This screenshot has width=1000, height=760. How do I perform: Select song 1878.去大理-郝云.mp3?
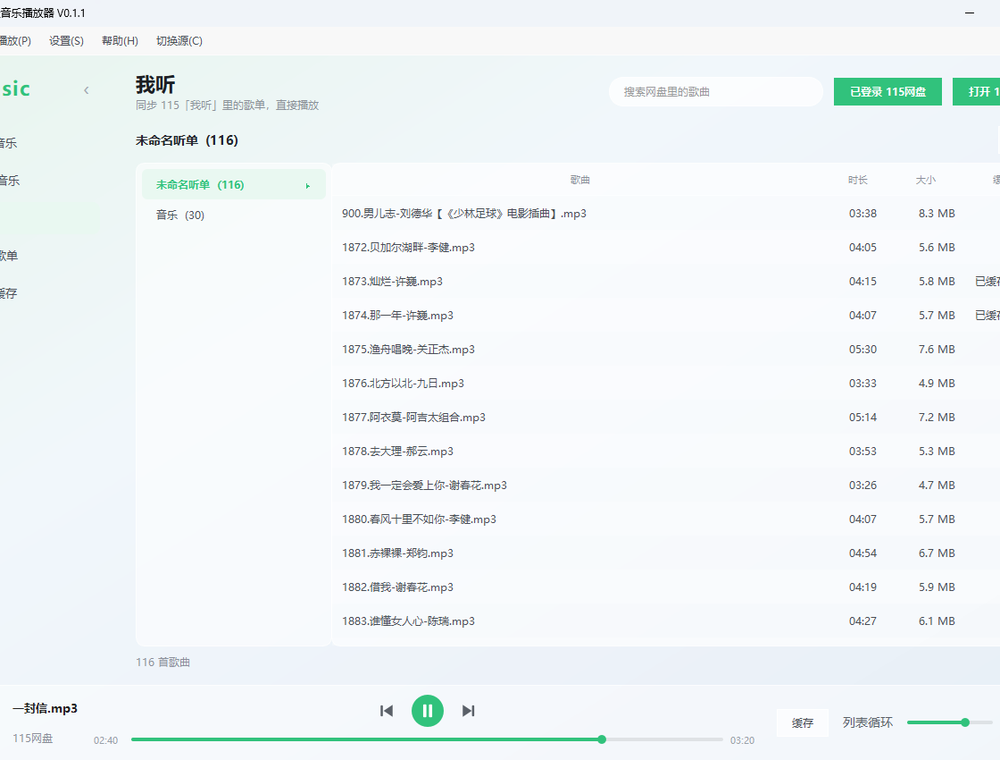[x=666, y=451]
